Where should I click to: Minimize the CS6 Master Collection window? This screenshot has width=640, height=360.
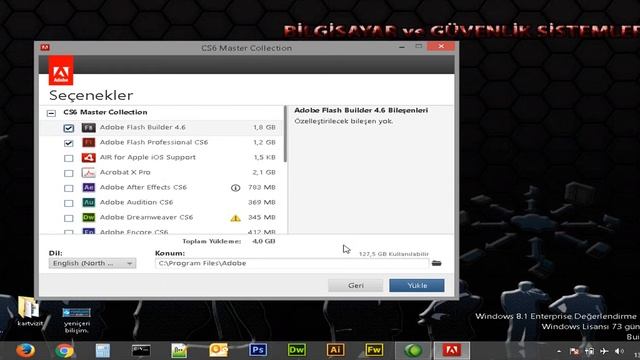coord(402,47)
